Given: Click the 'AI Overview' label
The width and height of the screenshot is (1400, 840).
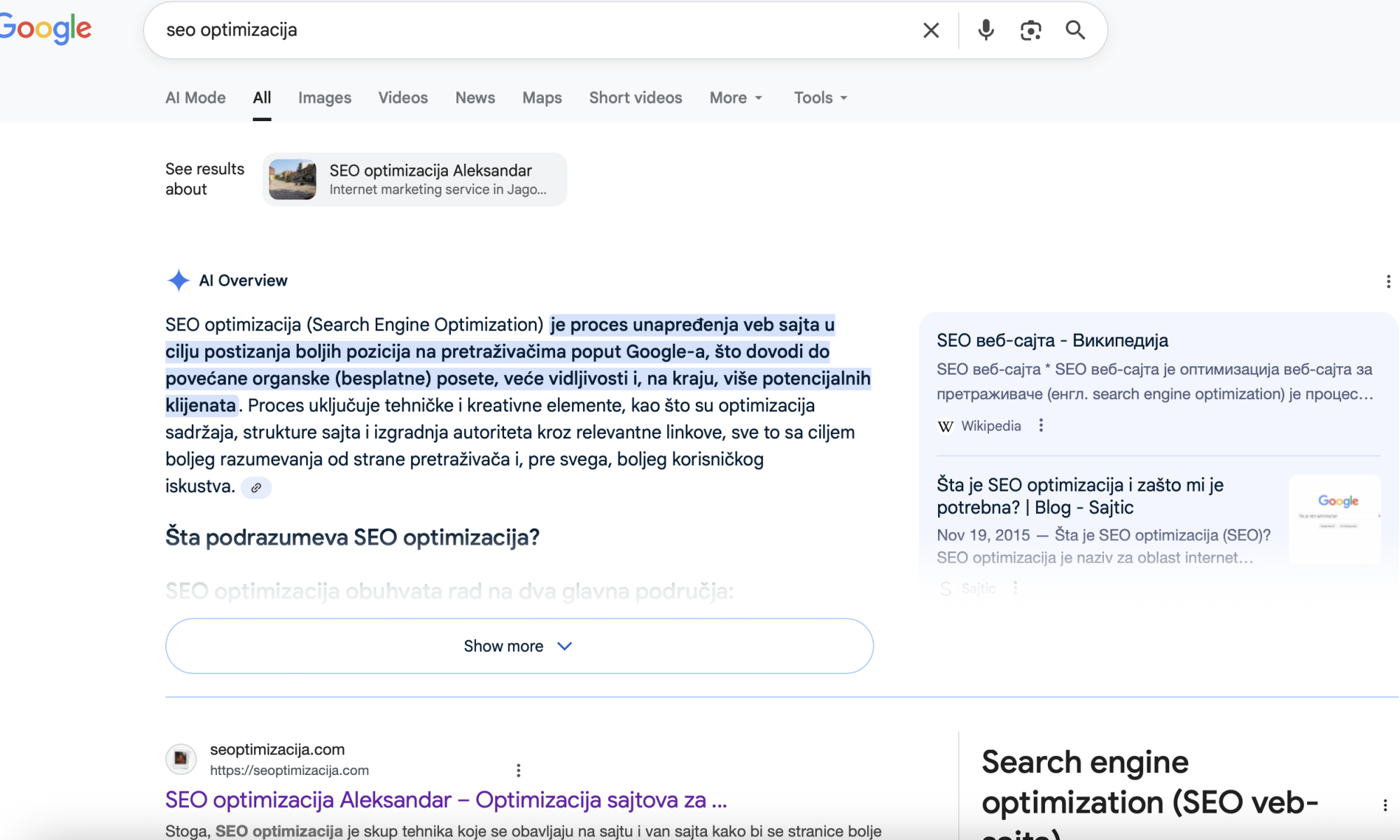Looking at the screenshot, I should point(243,281).
